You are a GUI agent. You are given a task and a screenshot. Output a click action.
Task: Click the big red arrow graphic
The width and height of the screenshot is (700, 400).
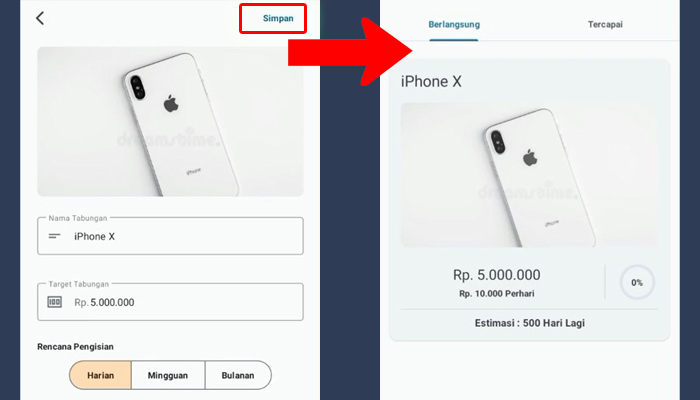point(350,51)
